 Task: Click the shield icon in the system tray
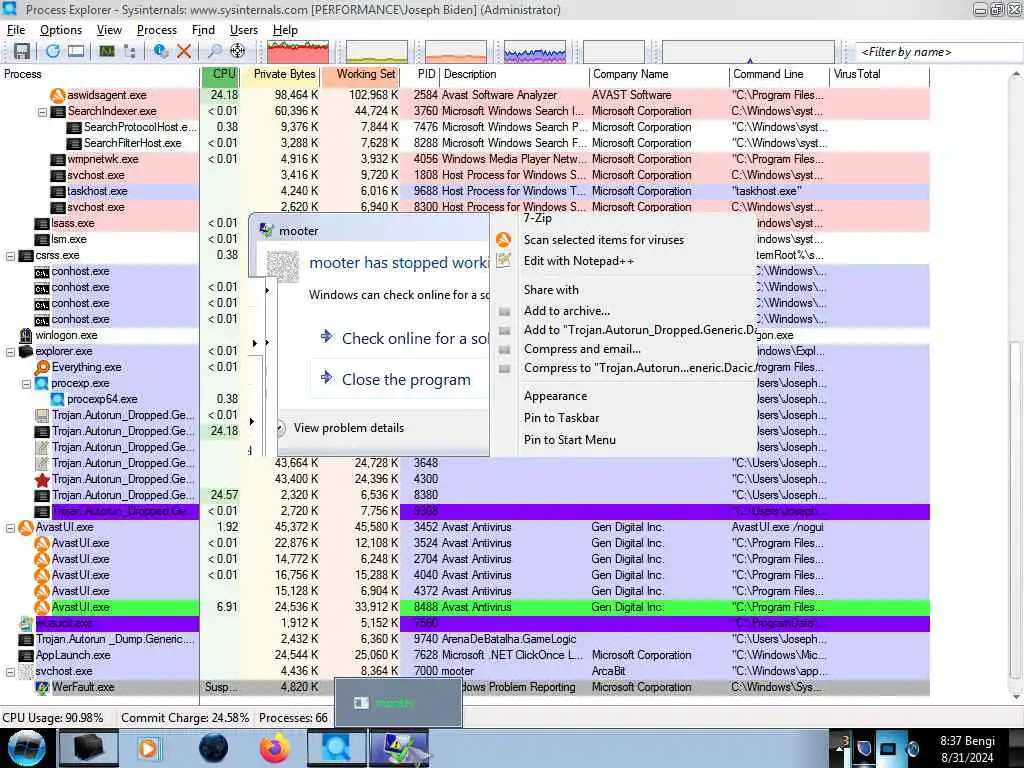(x=864, y=749)
